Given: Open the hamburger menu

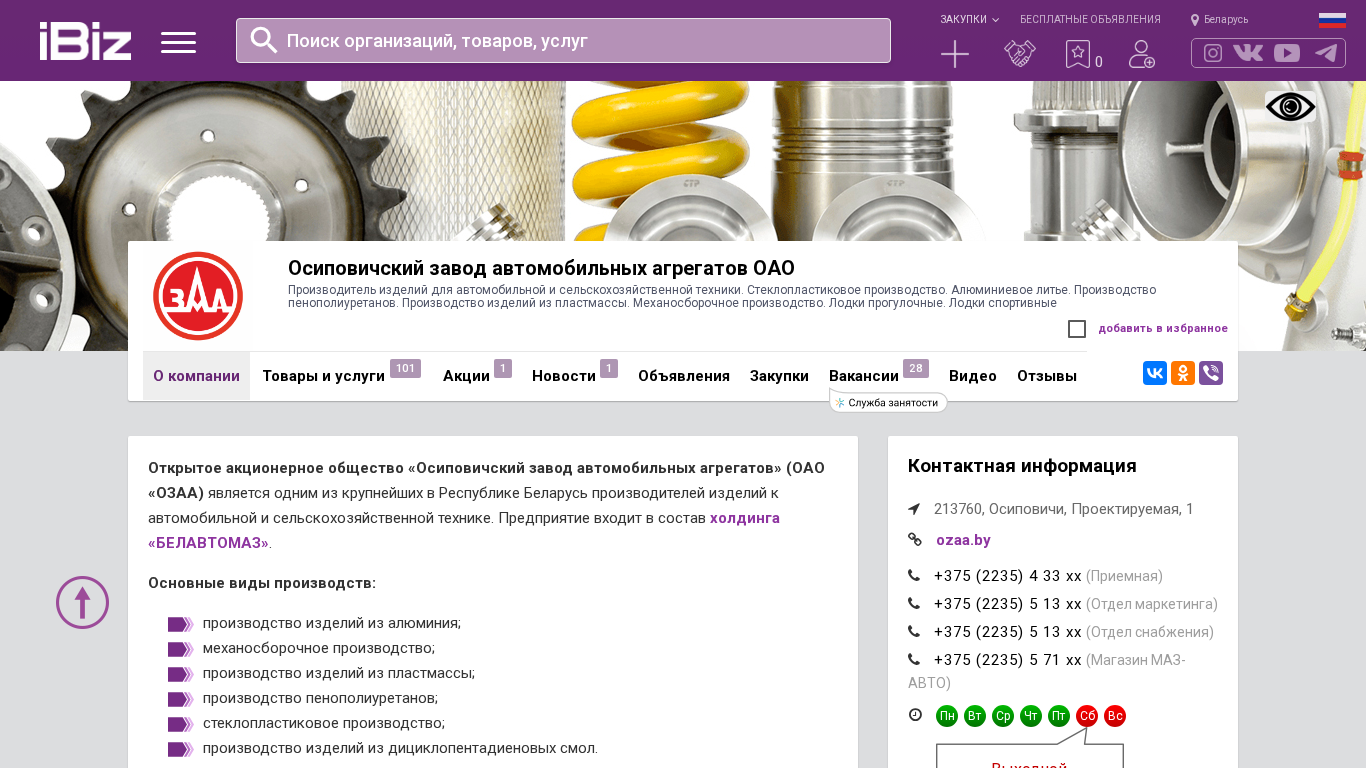Looking at the screenshot, I should (178, 42).
